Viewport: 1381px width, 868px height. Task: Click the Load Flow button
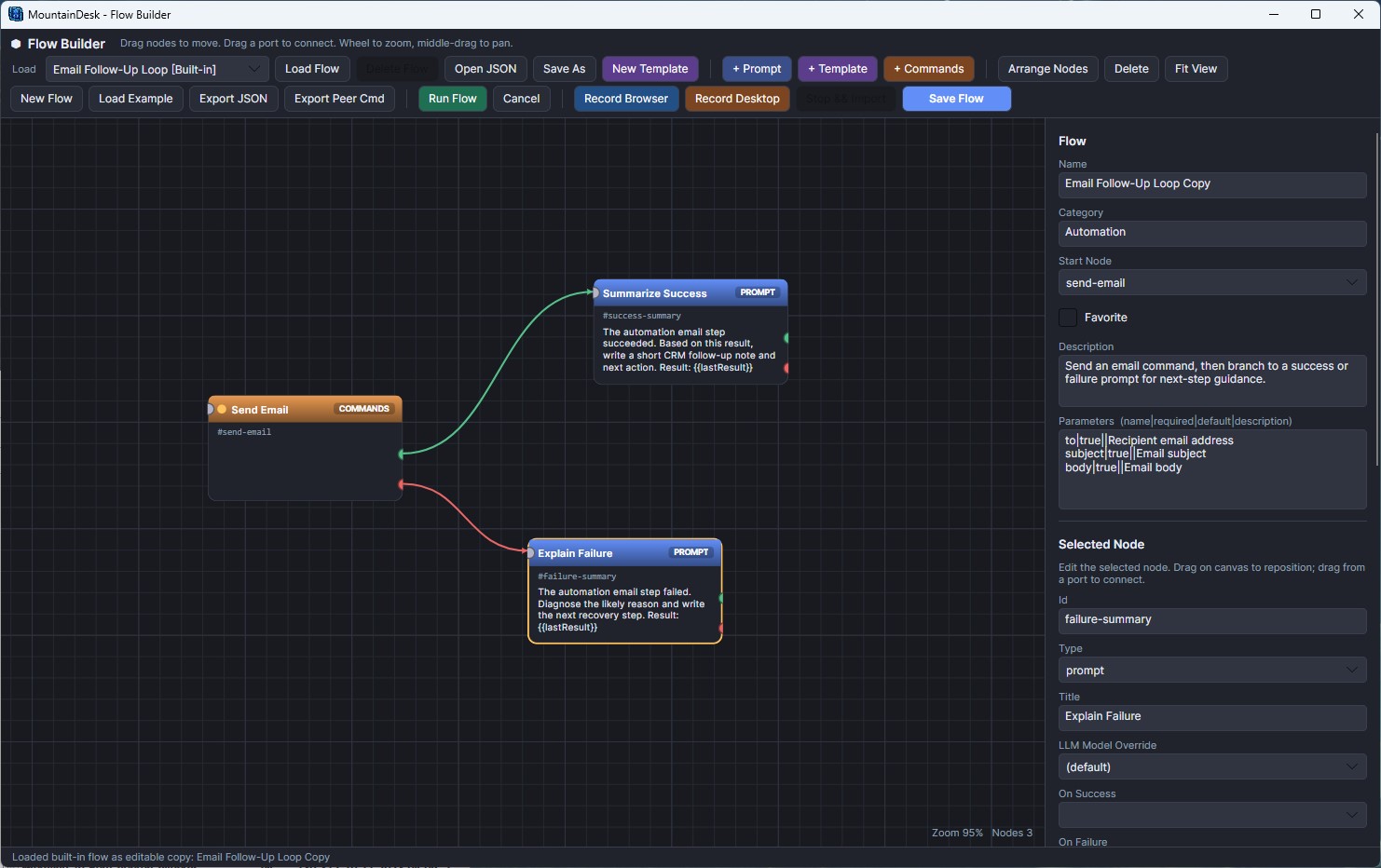click(312, 69)
